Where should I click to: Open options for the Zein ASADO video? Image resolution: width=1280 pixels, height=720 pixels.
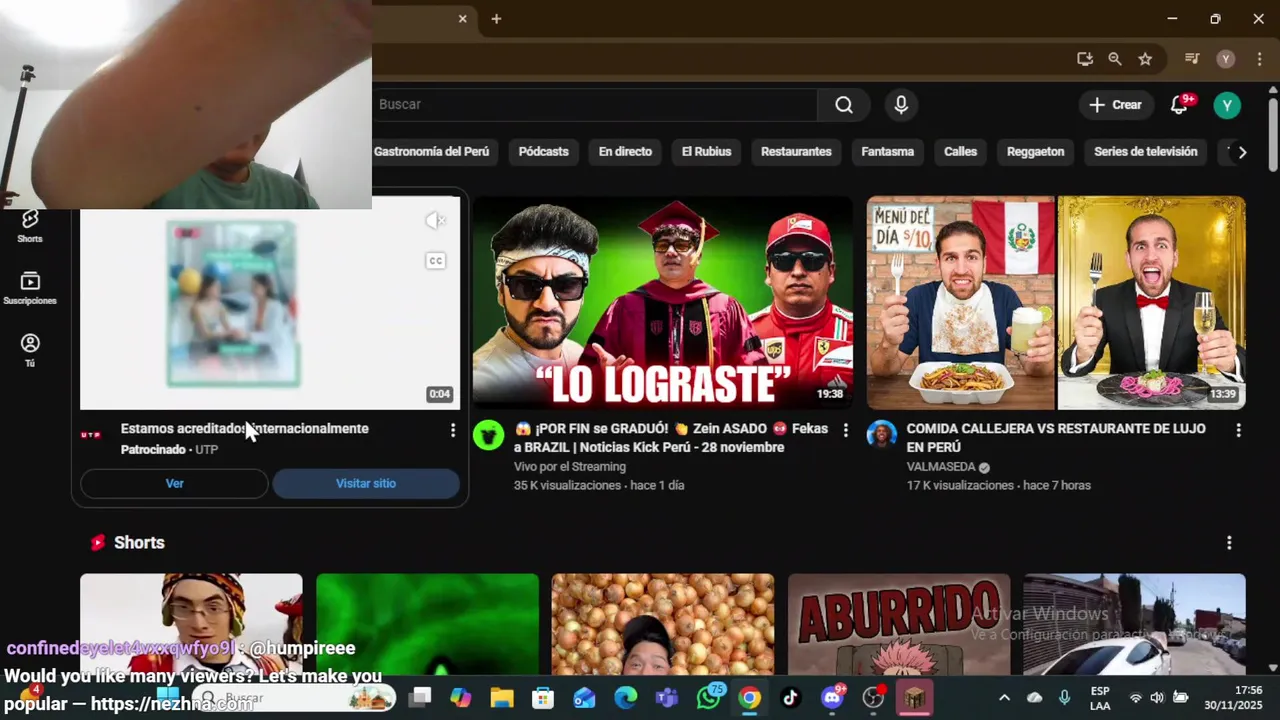click(846, 430)
